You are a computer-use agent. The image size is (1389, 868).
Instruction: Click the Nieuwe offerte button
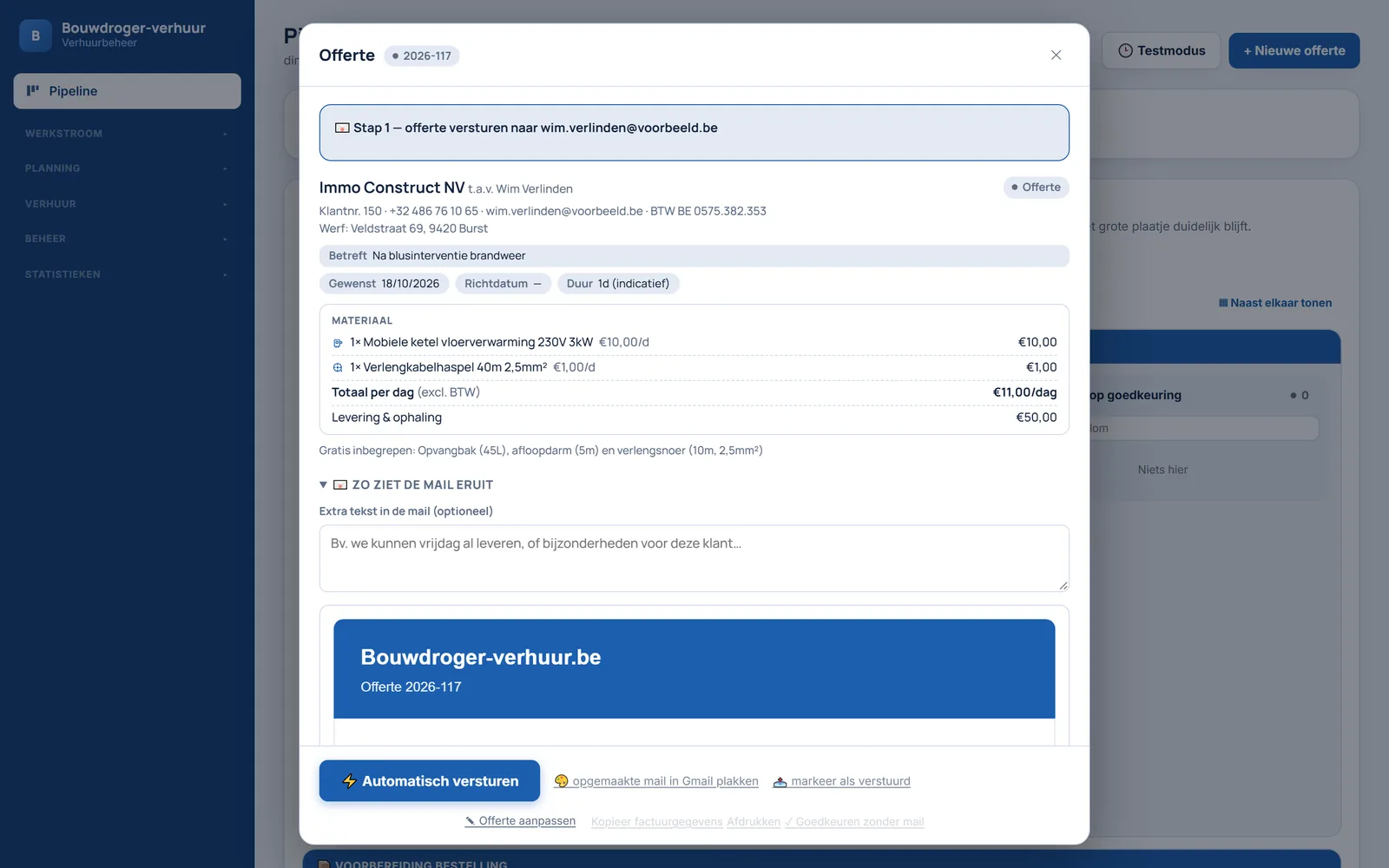[x=1294, y=50]
